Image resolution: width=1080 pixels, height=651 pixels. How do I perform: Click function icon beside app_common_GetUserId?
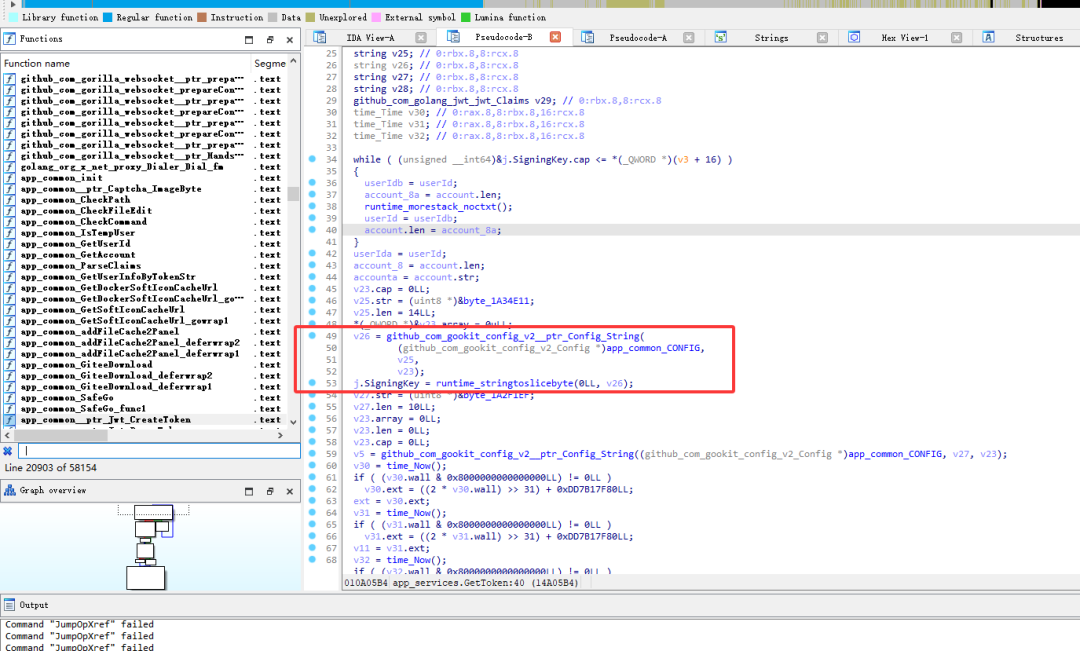pyautogui.click(x=10, y=244)
